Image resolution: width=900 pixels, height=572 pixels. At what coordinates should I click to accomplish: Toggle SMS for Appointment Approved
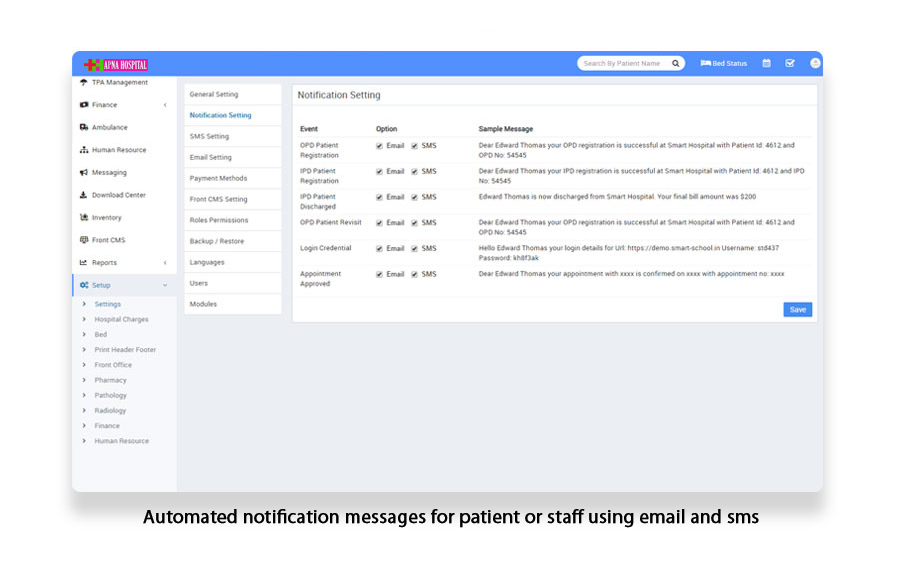414,275
